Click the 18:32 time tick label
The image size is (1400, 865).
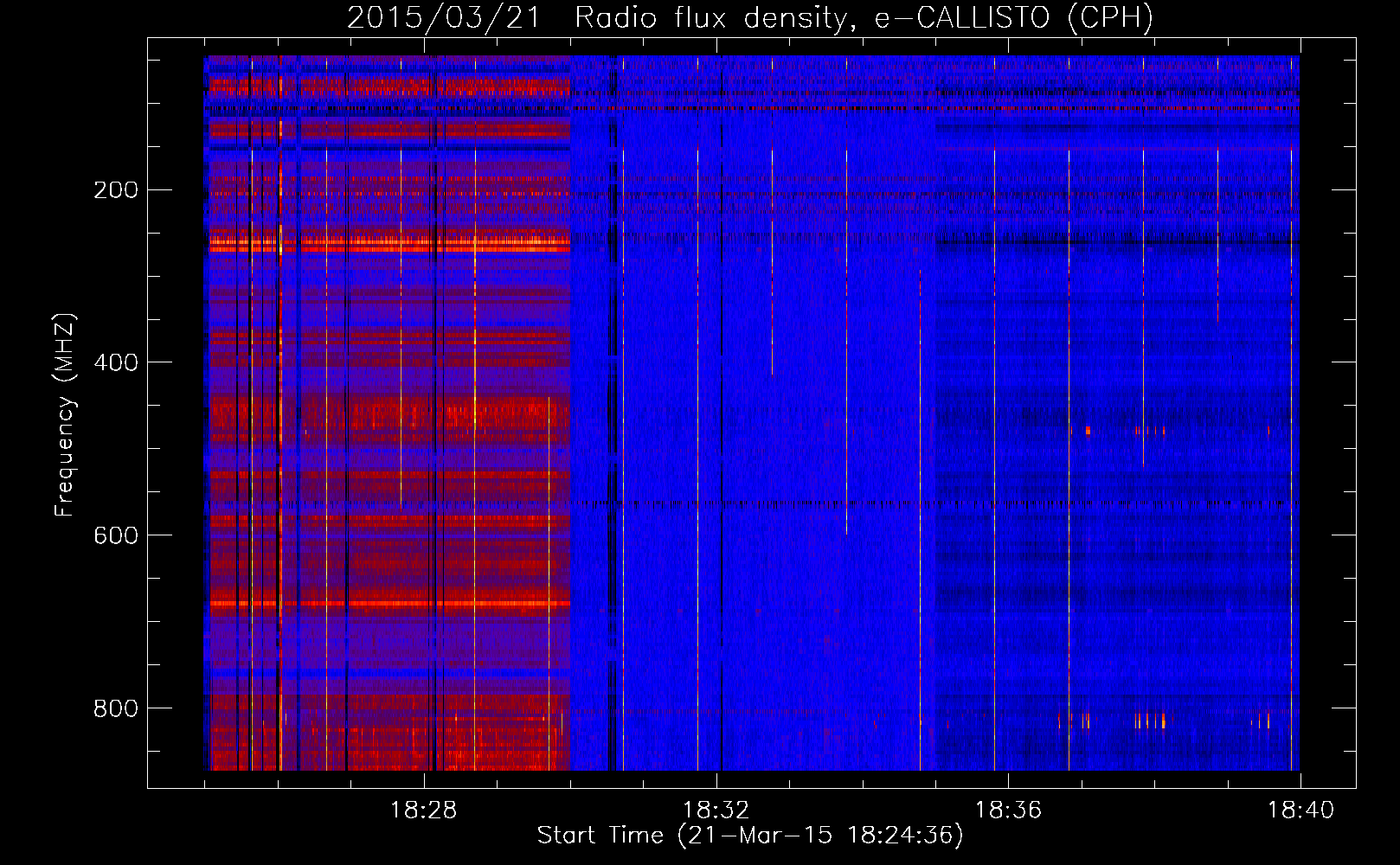(716, 811)
